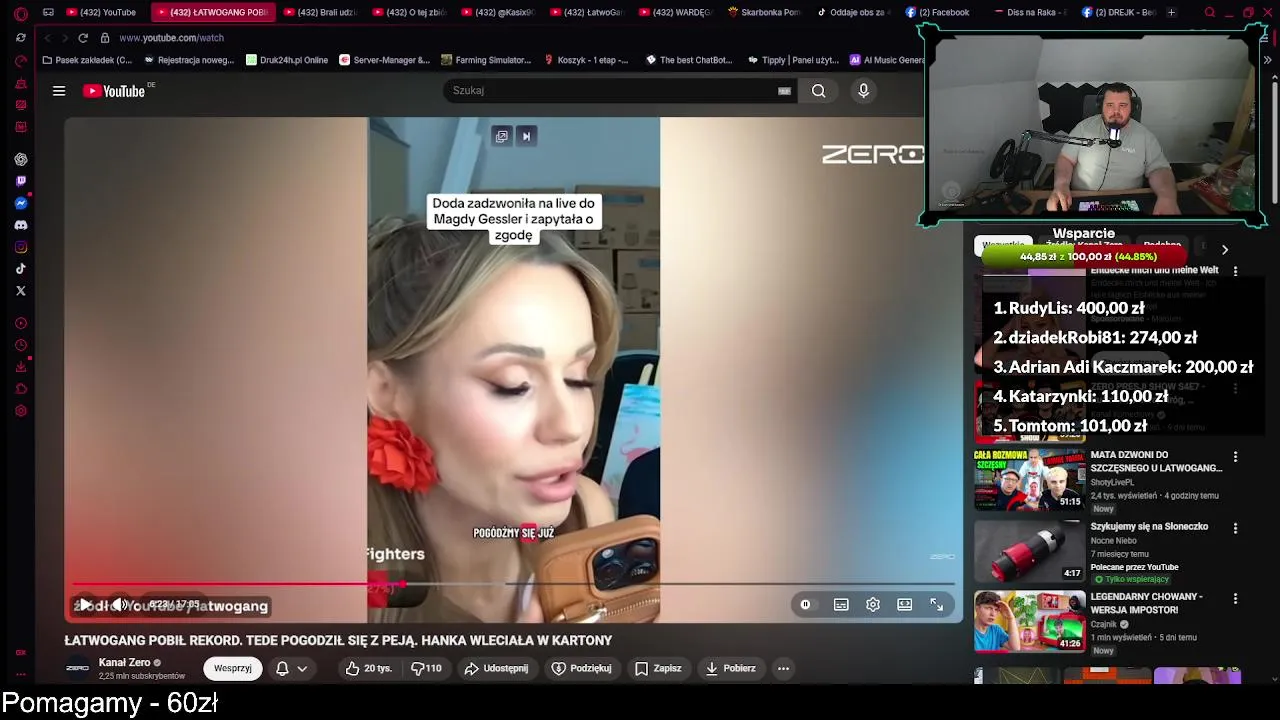The width and height of the screenshot is (1280, 720).
Task: Open Instagram in the Opera sidebar
Action: pyautogui.click(x=21, y=247)
